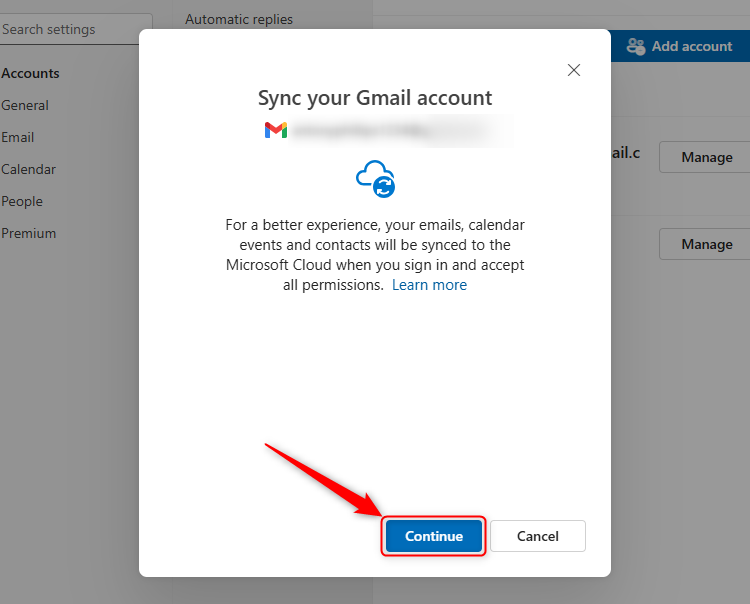
Task: Open General settings category
Action: pyautogui.click(x=25, y=105)
